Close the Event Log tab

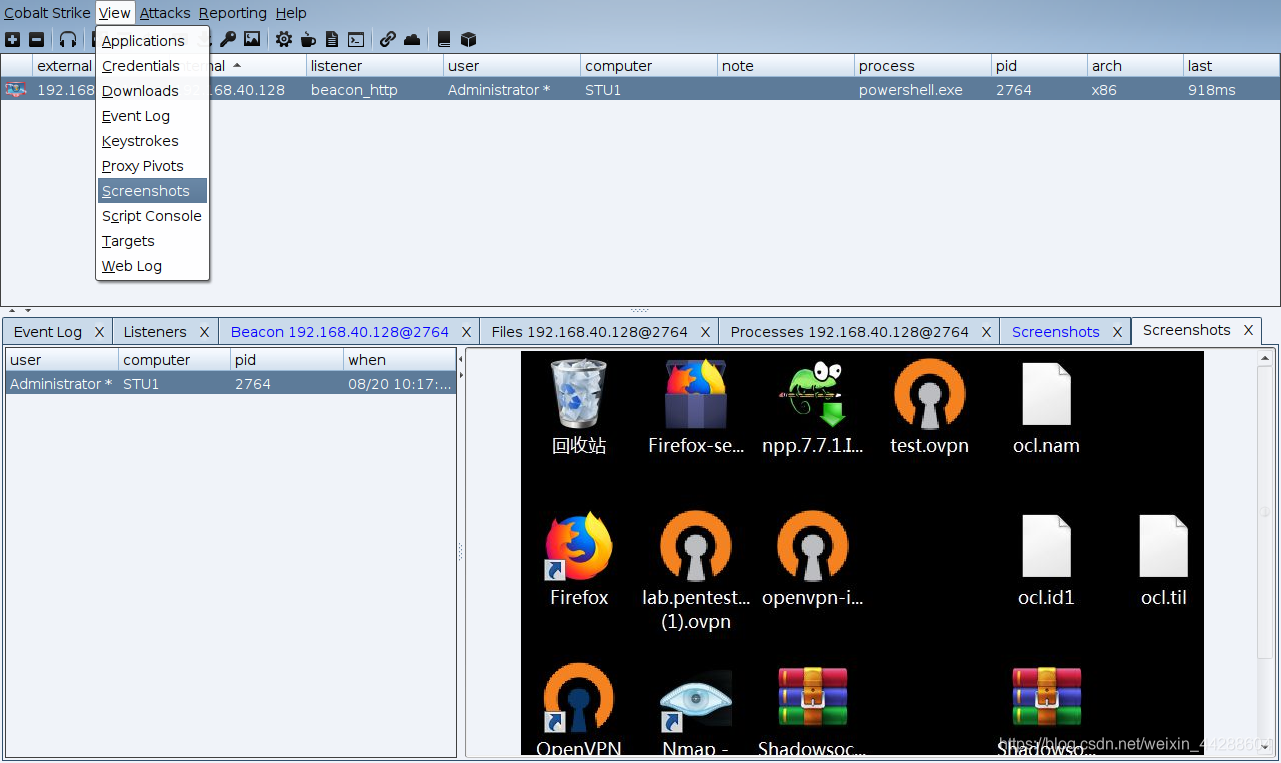99,332
